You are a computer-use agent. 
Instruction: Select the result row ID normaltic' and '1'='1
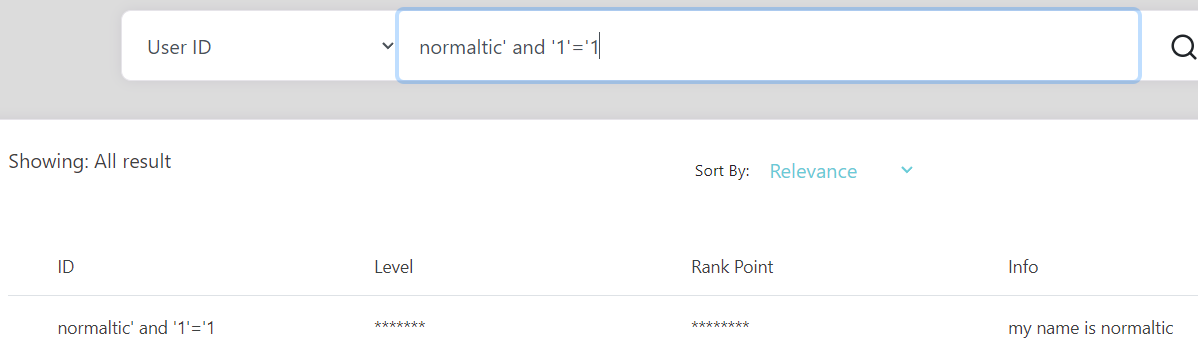136,328
